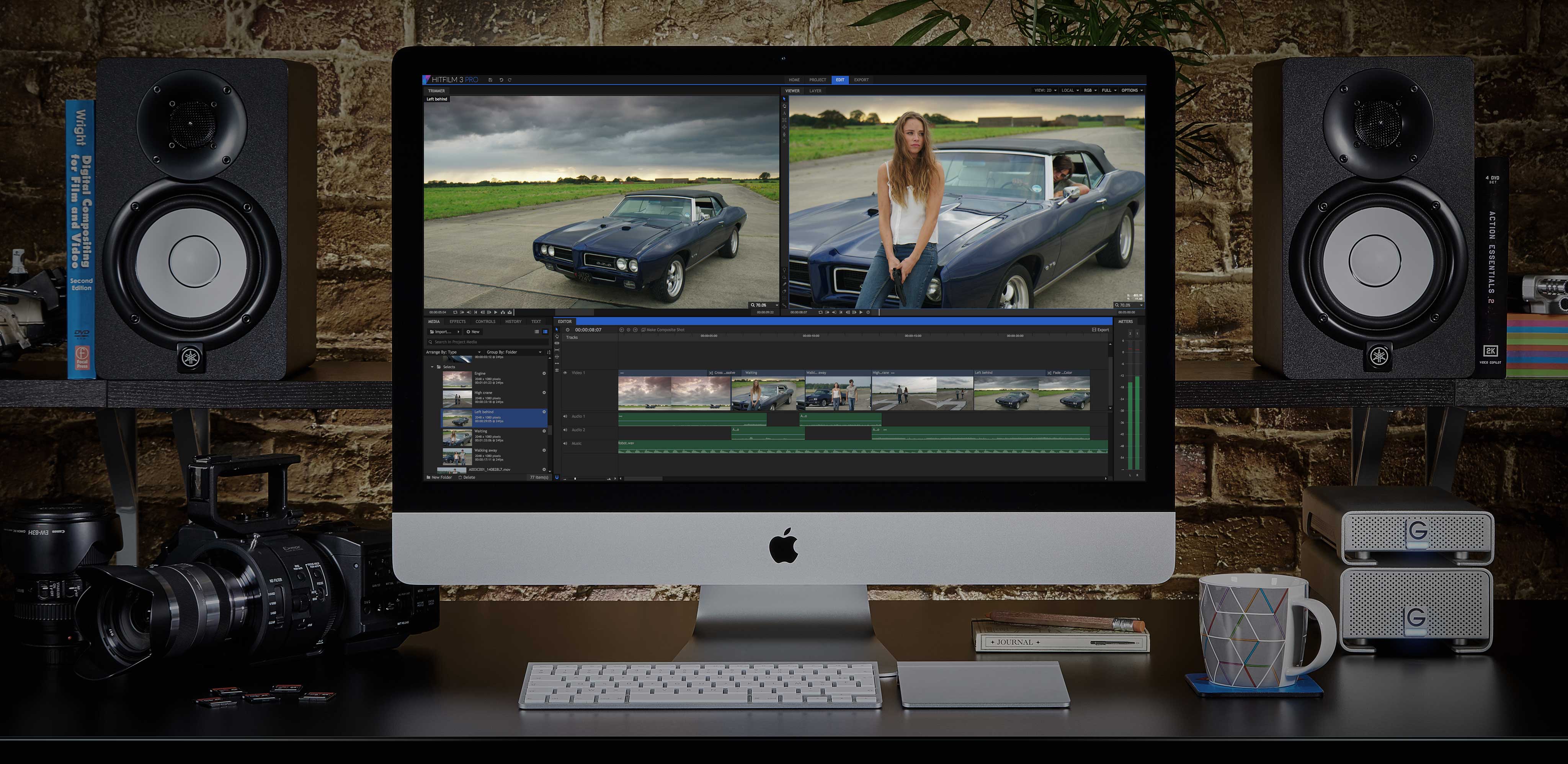Select the Text tool in viewer toolbar

click(x=785, y=113)
